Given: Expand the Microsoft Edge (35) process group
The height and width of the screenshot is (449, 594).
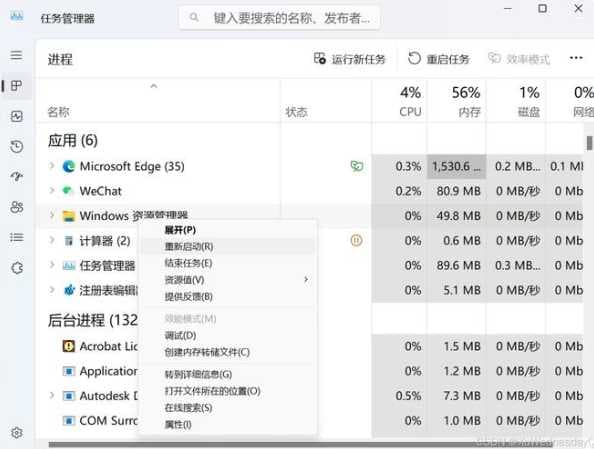Looking at the screenshot, I should click(x=52, y=166).
